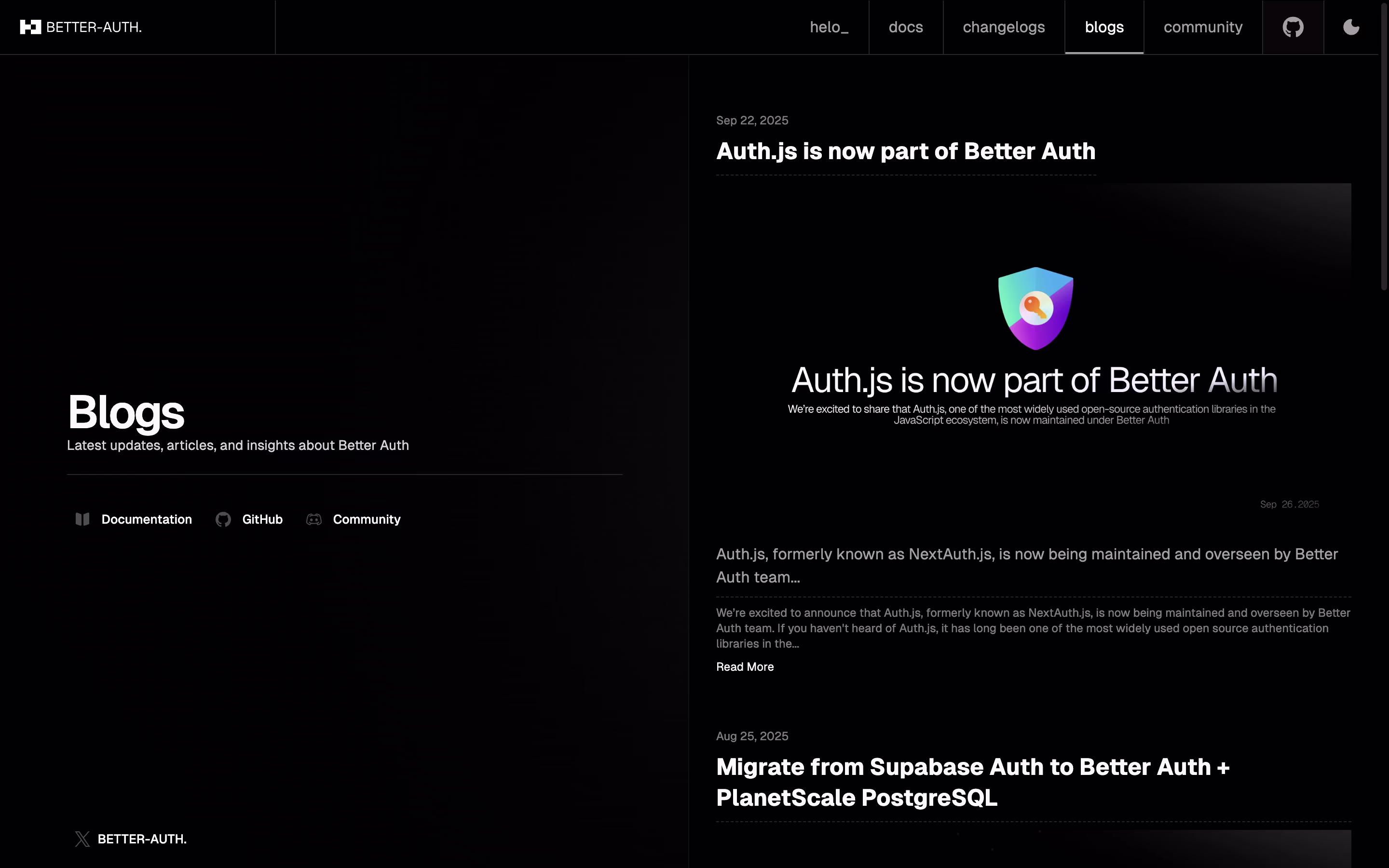Open 'Auth.js is now part of Better Auth' title

(905, 151)
